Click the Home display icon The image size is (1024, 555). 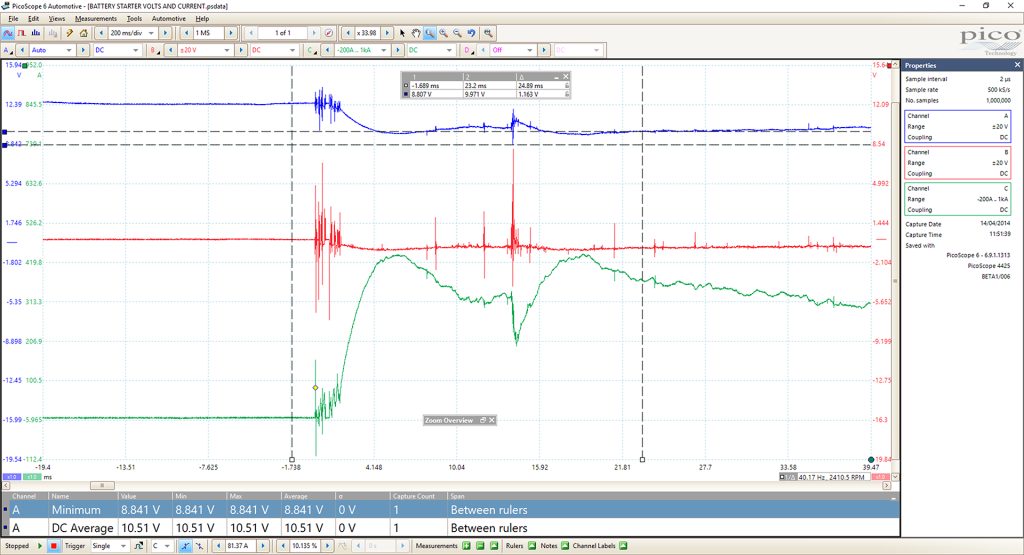84,33
